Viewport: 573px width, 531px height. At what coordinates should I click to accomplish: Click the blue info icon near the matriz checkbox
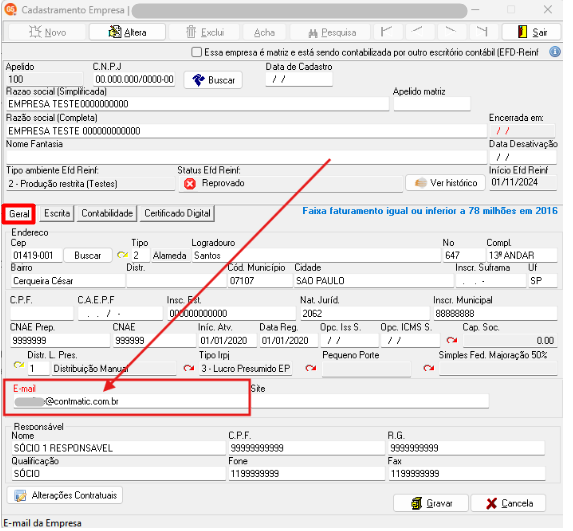tap(554, 52)
